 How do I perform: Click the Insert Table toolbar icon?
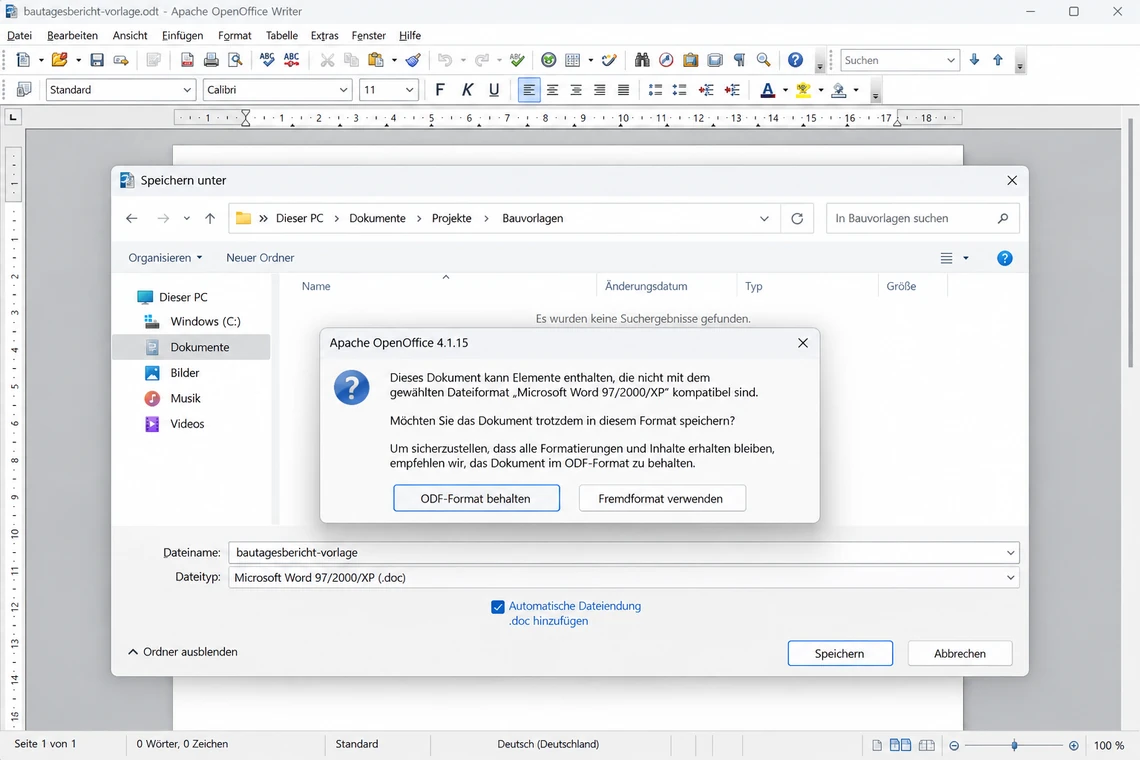click(x=573, y=60)
